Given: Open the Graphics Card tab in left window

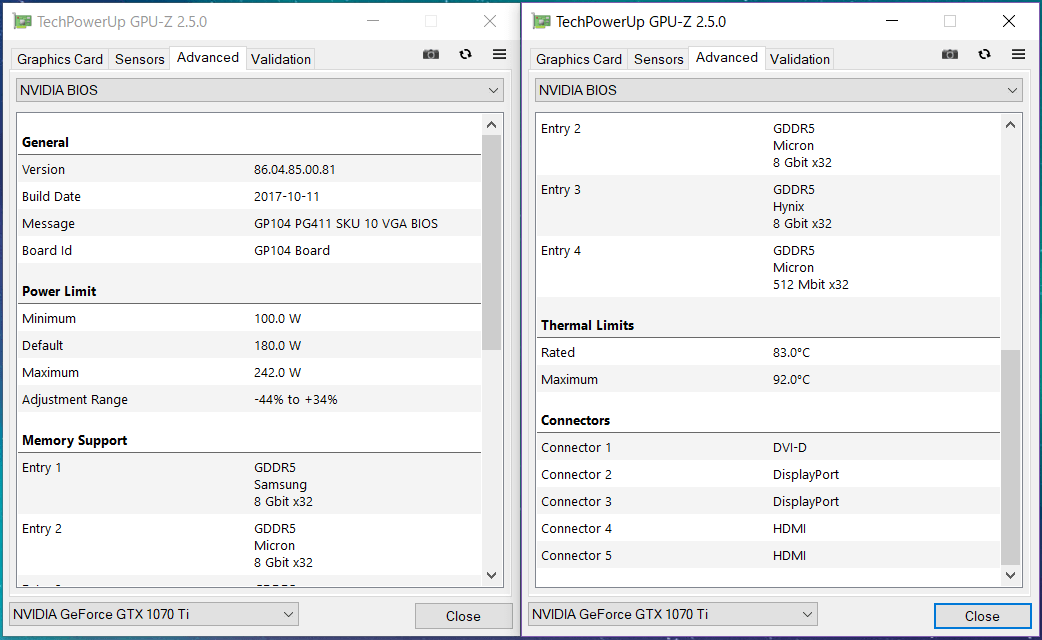Looking at the screenshot, I should pyautogui.click(x=60, y=59).
